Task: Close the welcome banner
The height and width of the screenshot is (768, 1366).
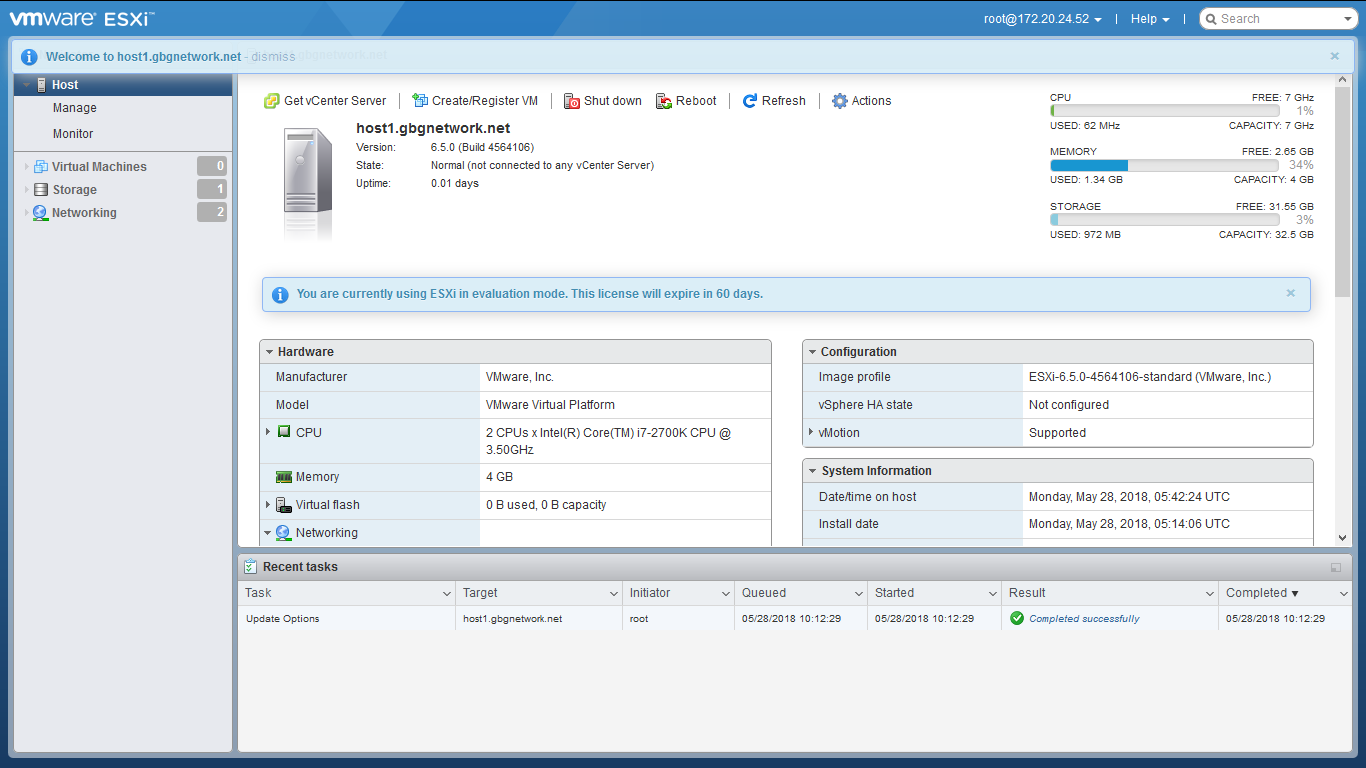Action: coord(1335,57)
